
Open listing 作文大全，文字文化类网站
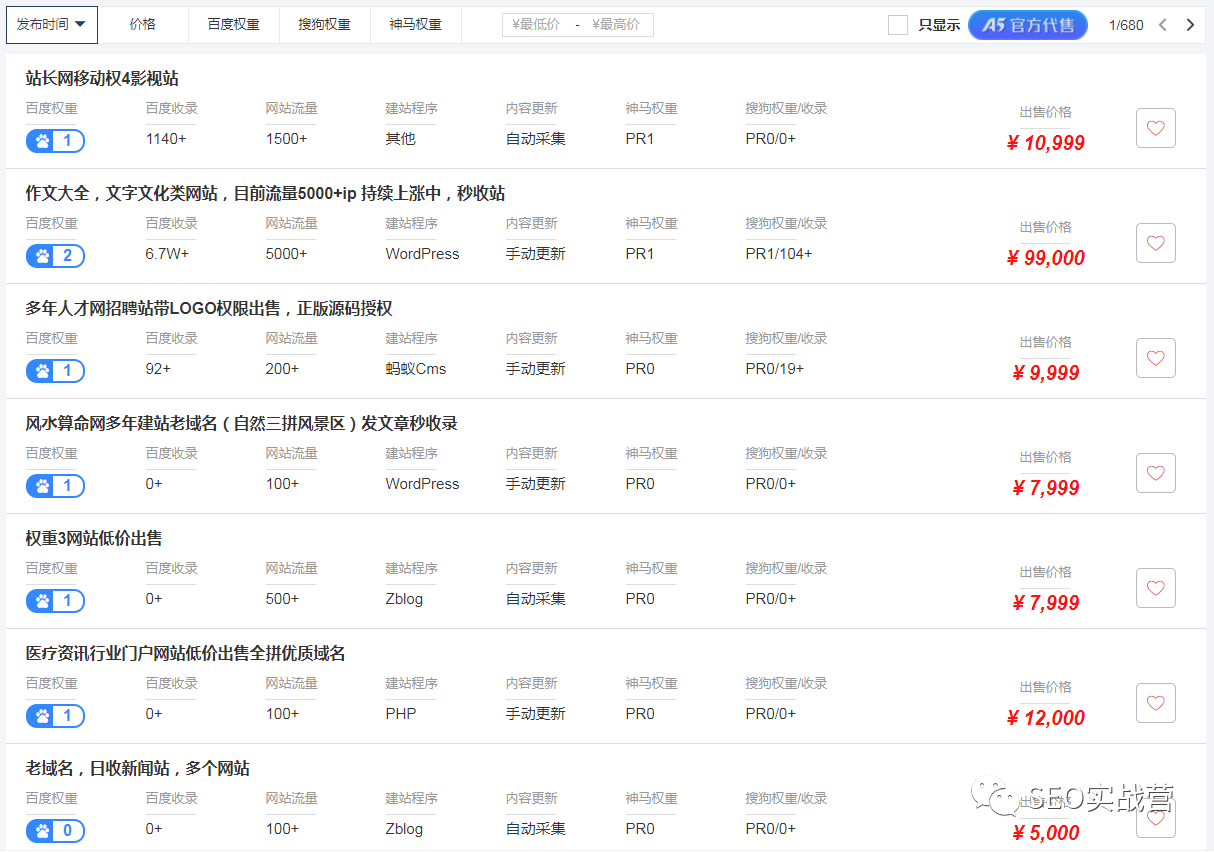265,194
